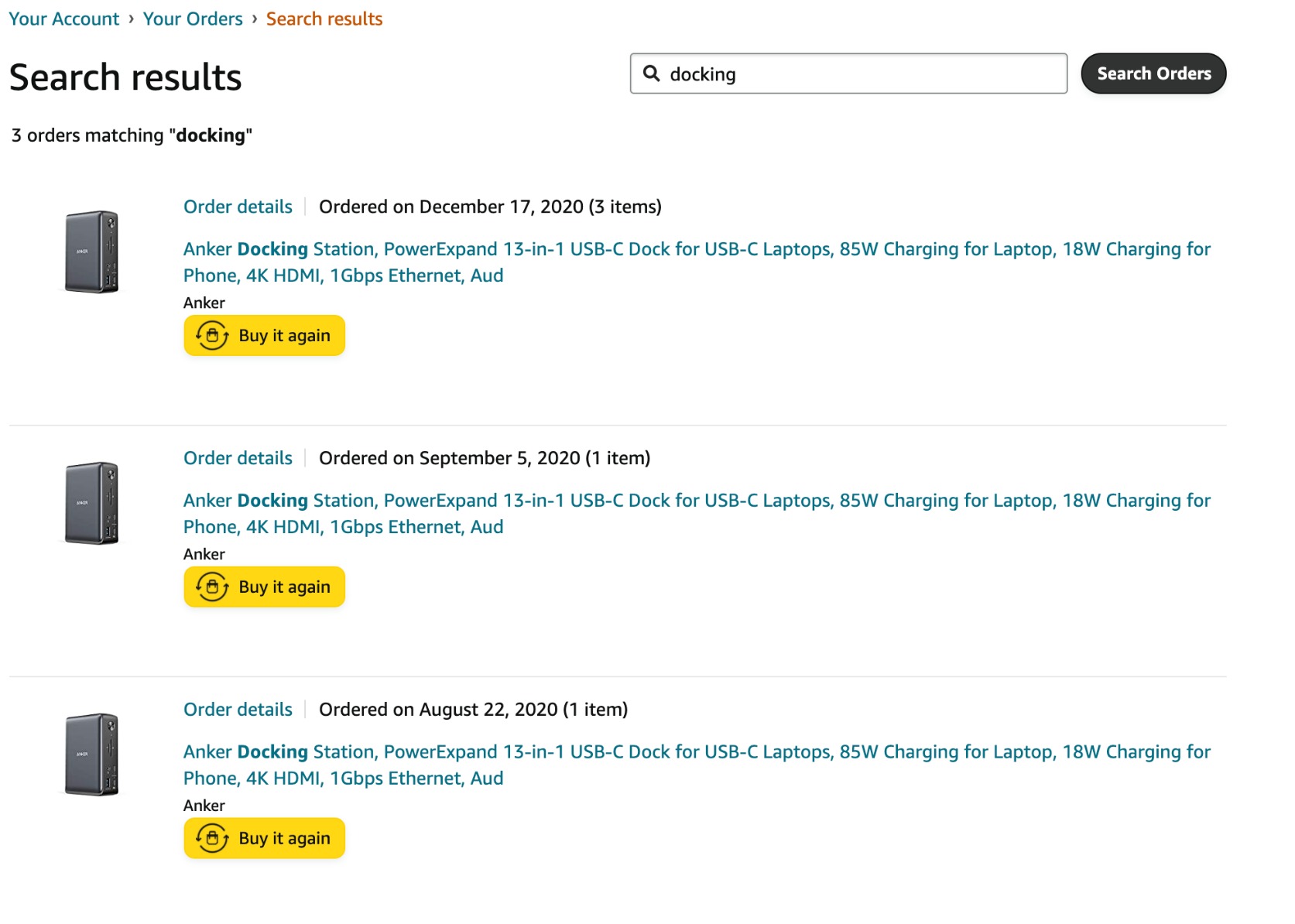Click reorder icon in August order's button
This screenshot has height=924, width=1295.
[x=212, y=839]
